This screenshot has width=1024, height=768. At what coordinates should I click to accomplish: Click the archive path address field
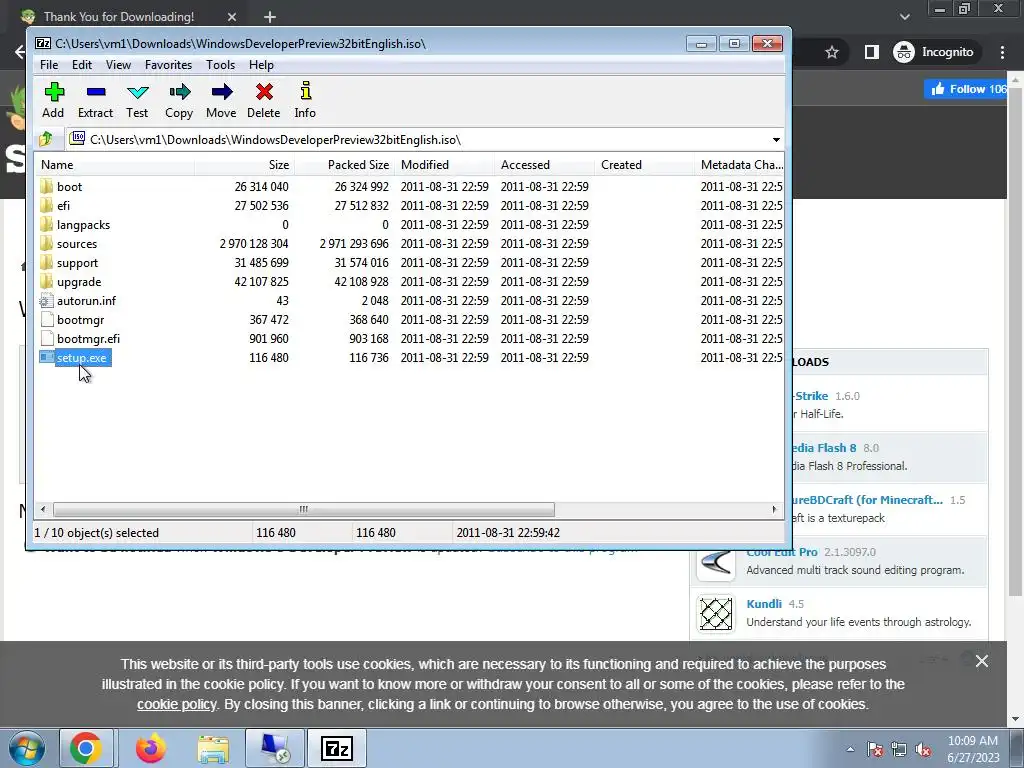pyautogui.click(x=418, y=140)
